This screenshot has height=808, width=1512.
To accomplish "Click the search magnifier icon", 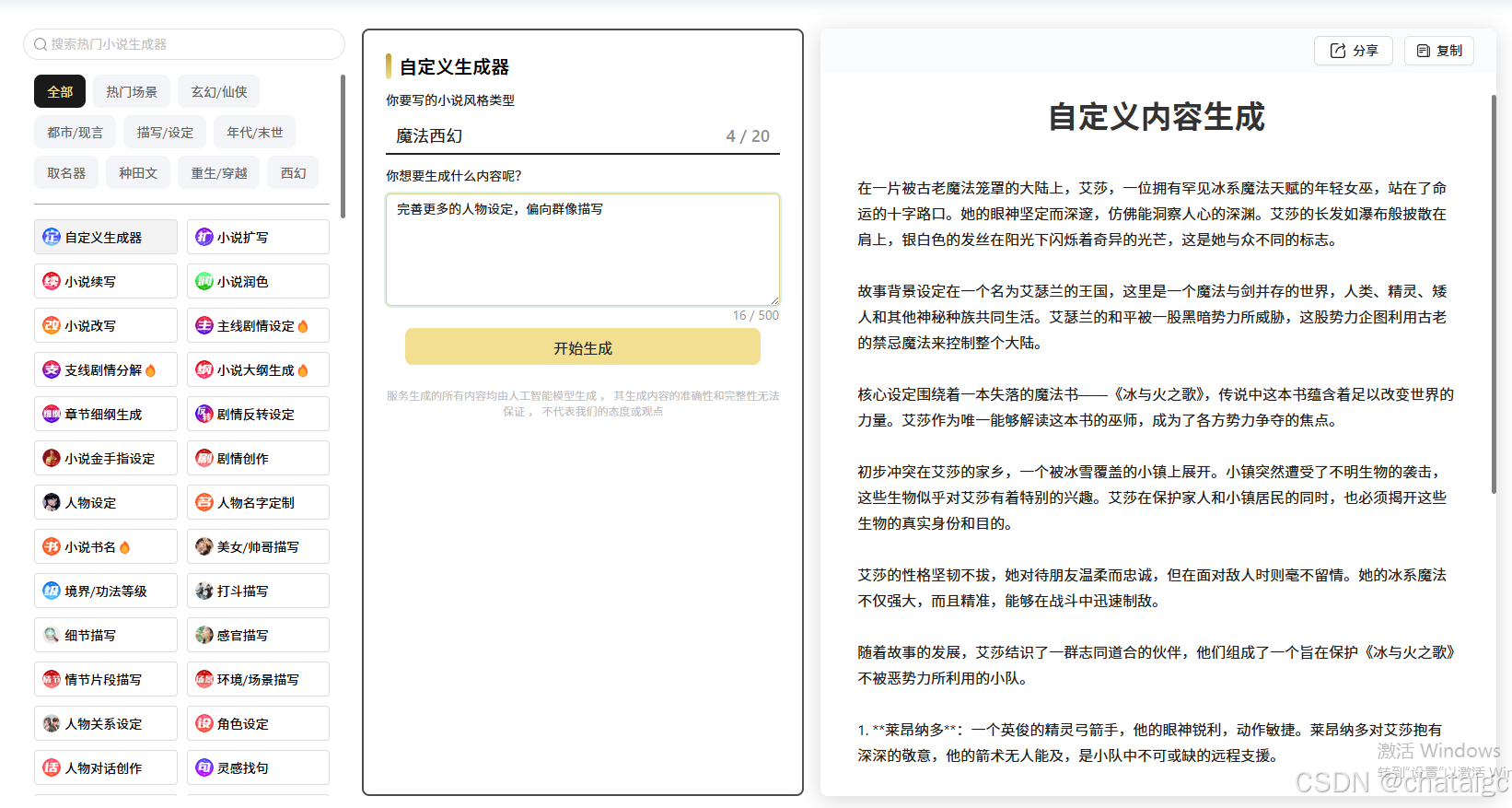I will tap(41, 44).
